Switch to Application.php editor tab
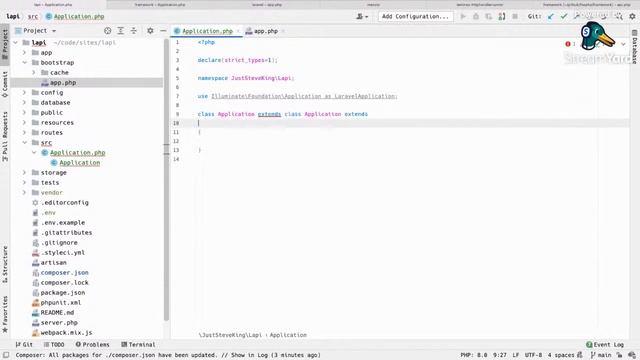This screenshot has width=640, height=360. click(x=207, y=31)
